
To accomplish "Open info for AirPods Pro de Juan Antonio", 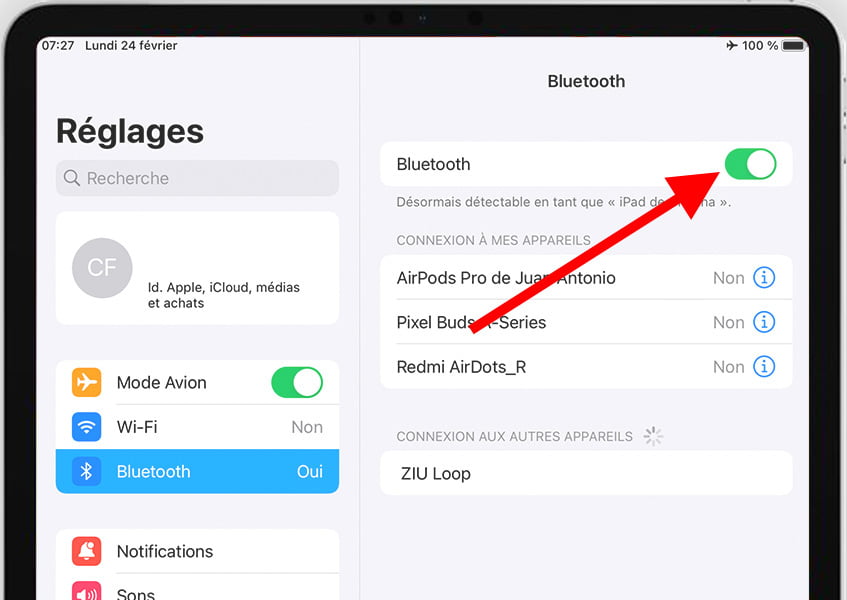I will [764, 278].
